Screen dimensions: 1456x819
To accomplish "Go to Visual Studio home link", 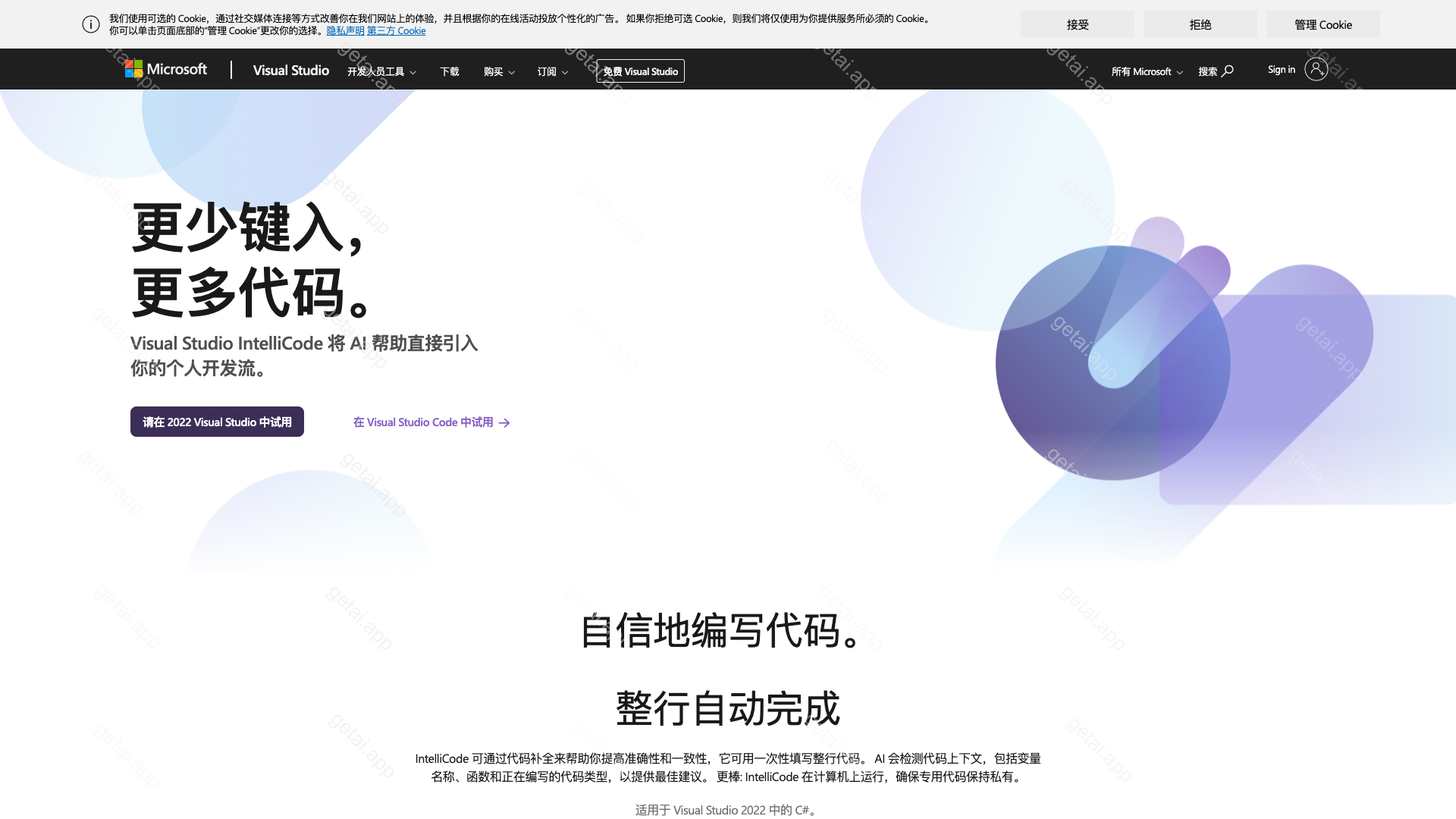I will (291, 71).
